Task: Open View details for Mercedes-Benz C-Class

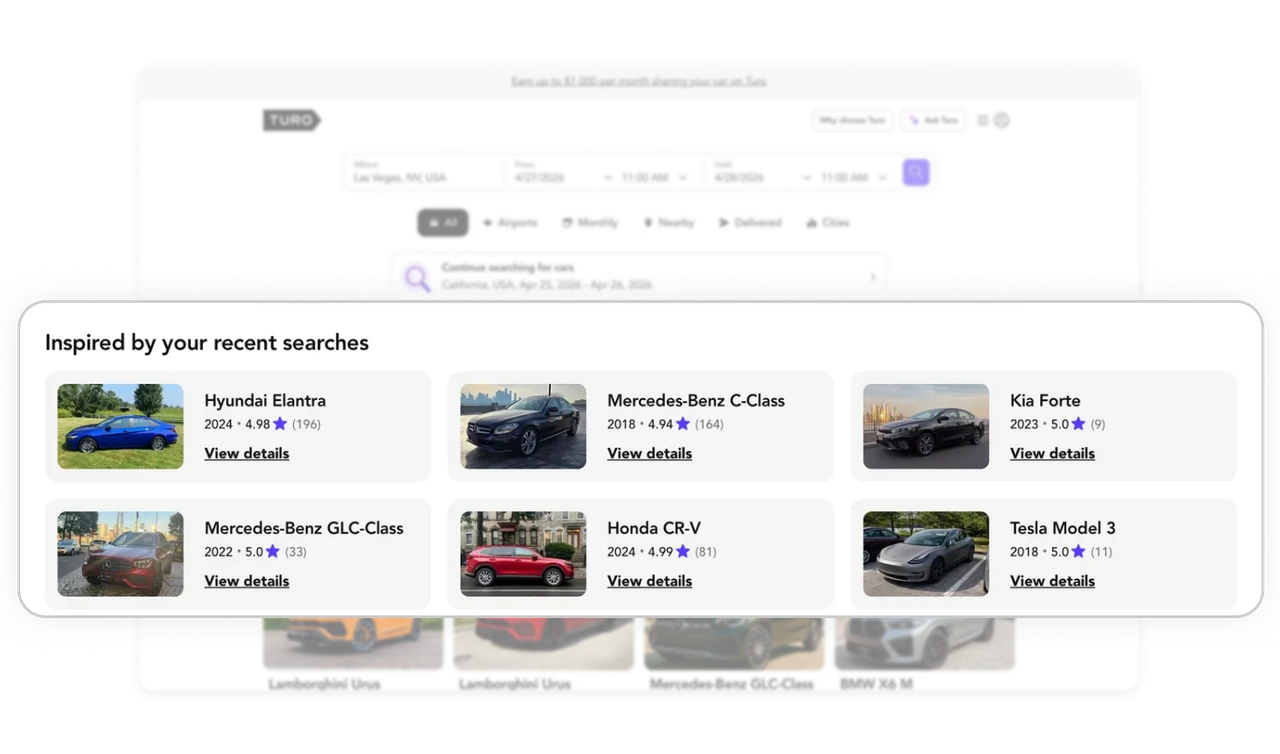Action: [x=650, y=453]
